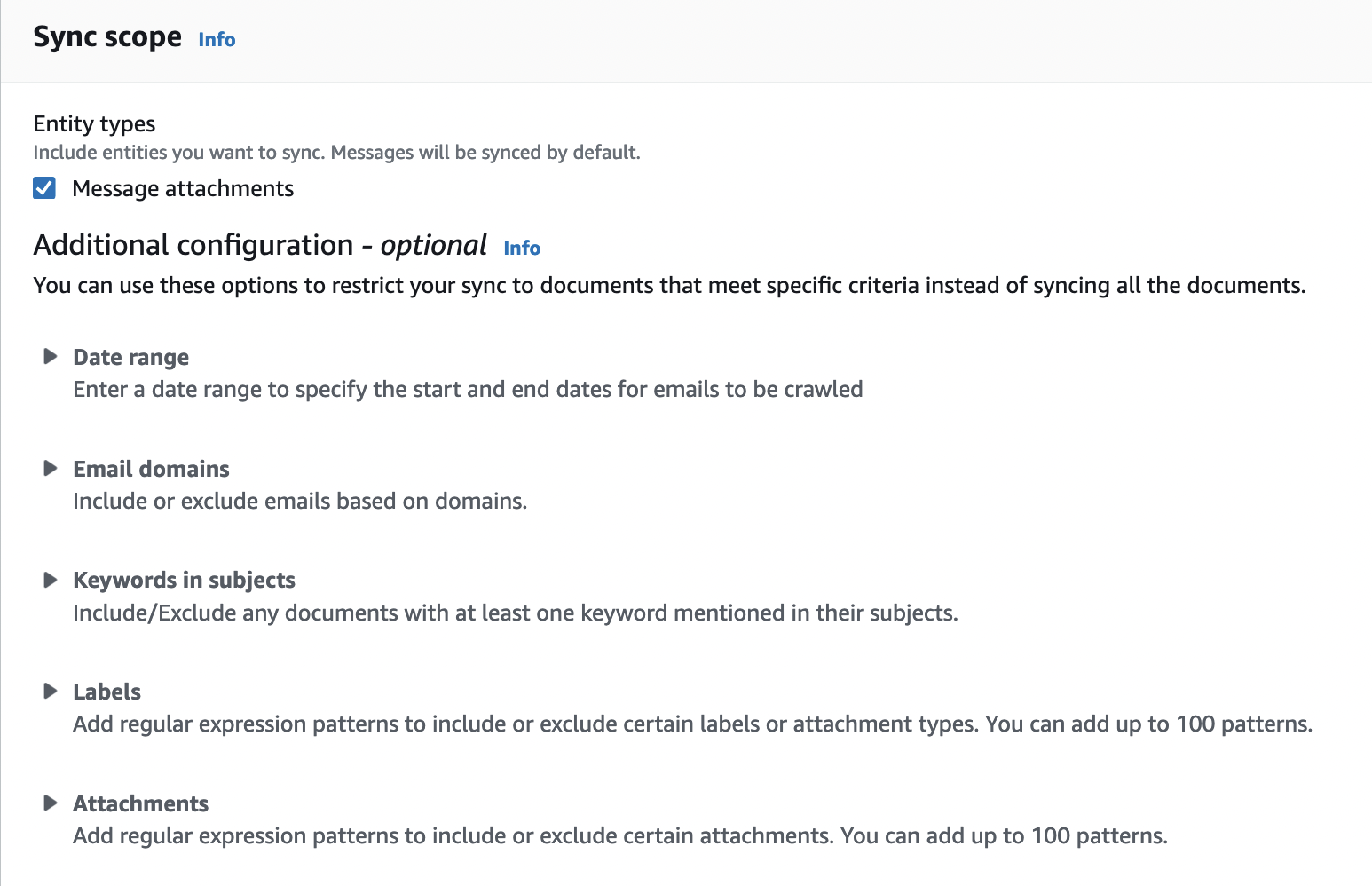Click the Keywords in subjects title

(x=184, y=581)
